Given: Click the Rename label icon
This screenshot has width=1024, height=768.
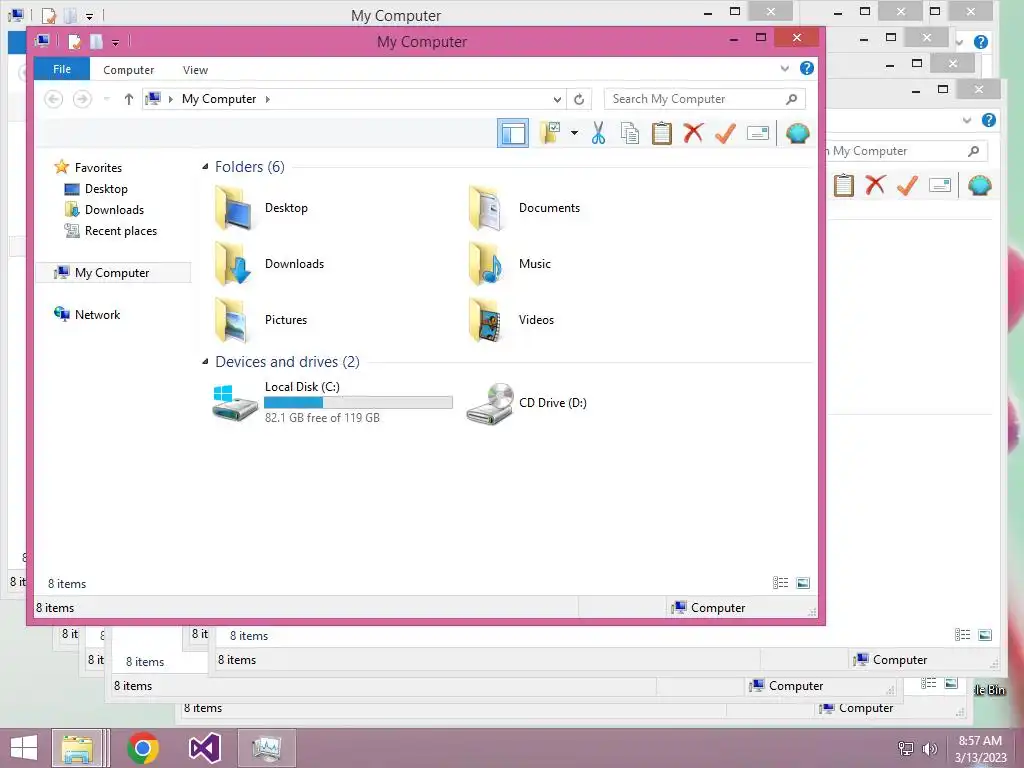Looking at the screenshot, I should (x=758, y=133).
